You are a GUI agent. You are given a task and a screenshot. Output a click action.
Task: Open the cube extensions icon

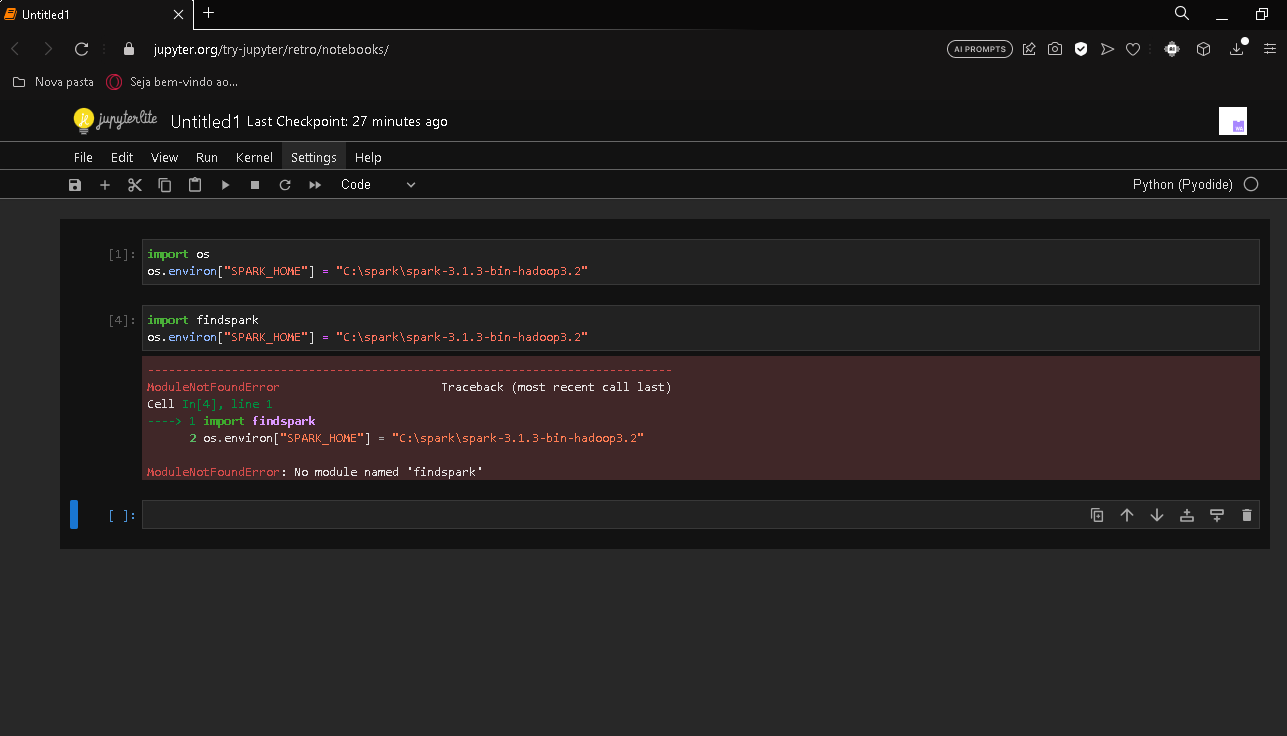(1204, 49)
